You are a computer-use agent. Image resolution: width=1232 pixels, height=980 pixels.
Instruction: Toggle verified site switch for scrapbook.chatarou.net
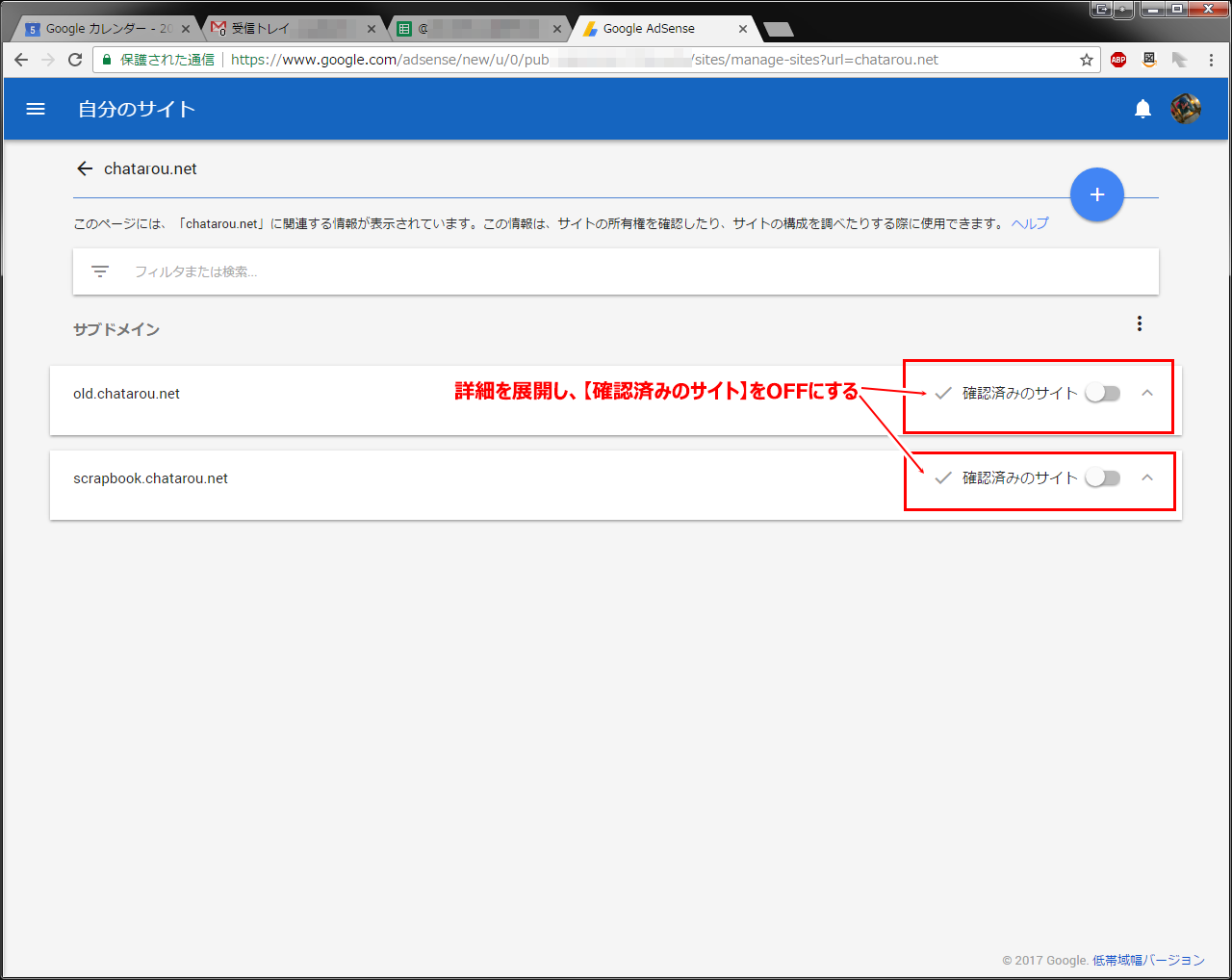click(1103, 477)
